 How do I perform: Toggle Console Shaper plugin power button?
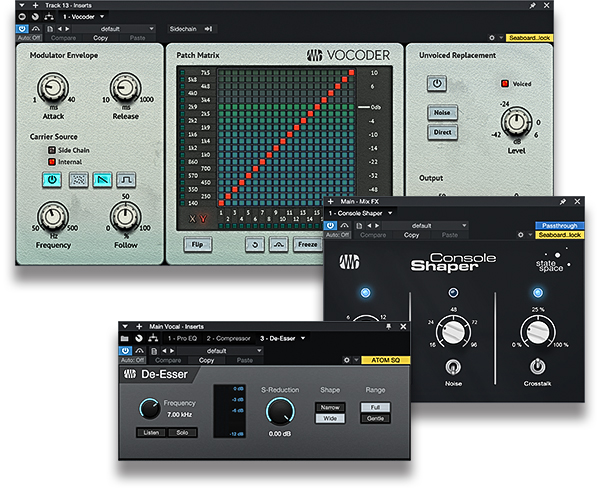330,226
